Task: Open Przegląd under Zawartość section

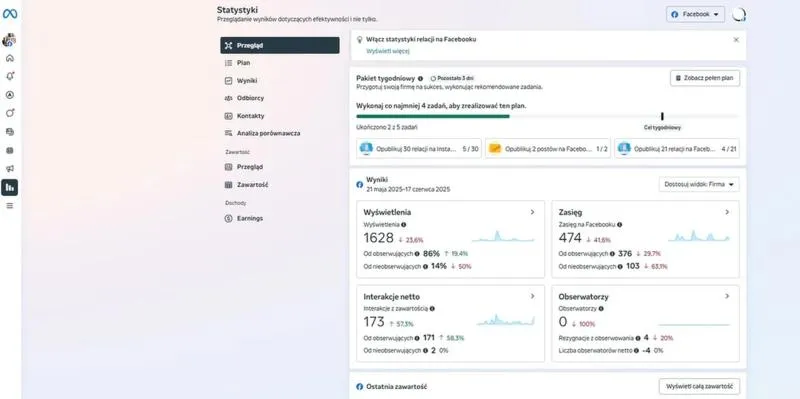Action: 280,167
